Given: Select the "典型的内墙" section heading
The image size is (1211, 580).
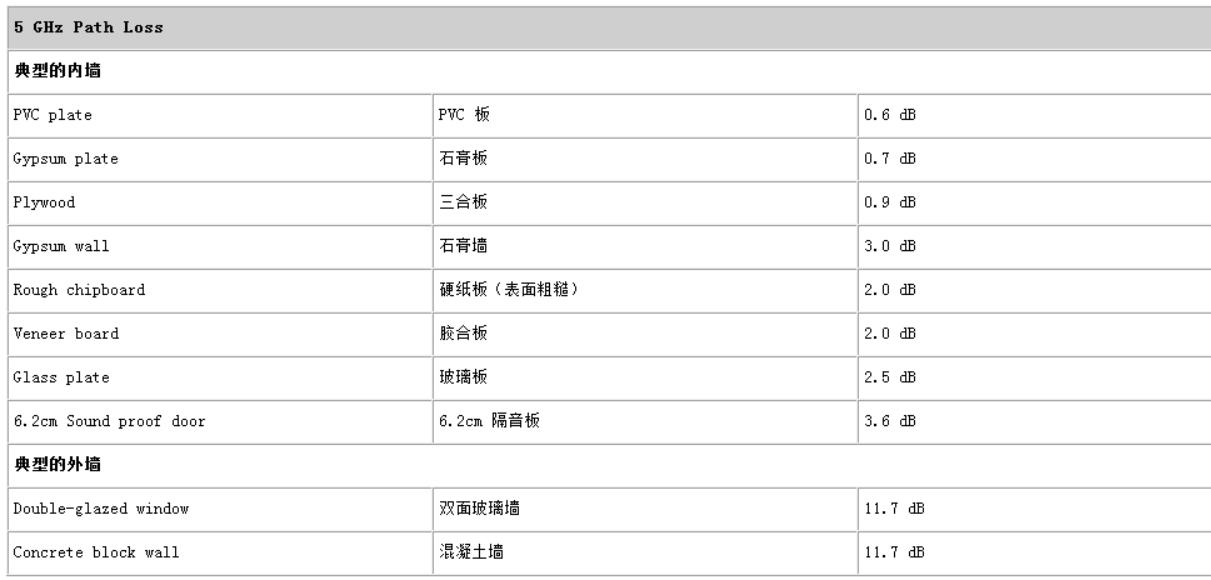Looking at the screenshot, I should (47, 72).
